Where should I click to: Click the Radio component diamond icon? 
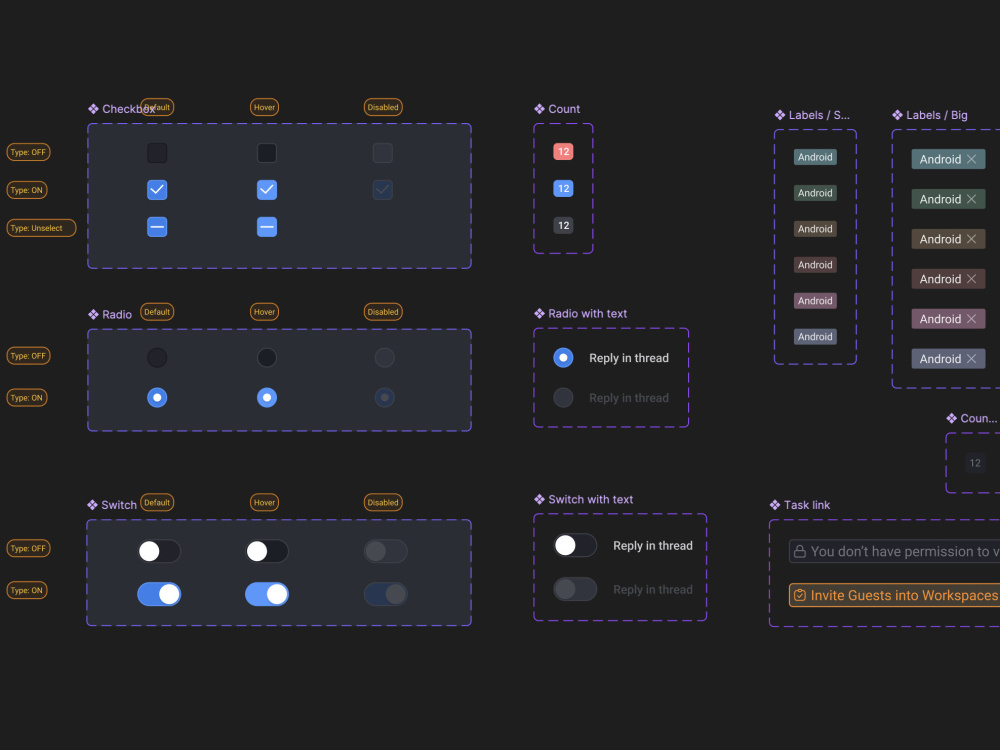93,314
